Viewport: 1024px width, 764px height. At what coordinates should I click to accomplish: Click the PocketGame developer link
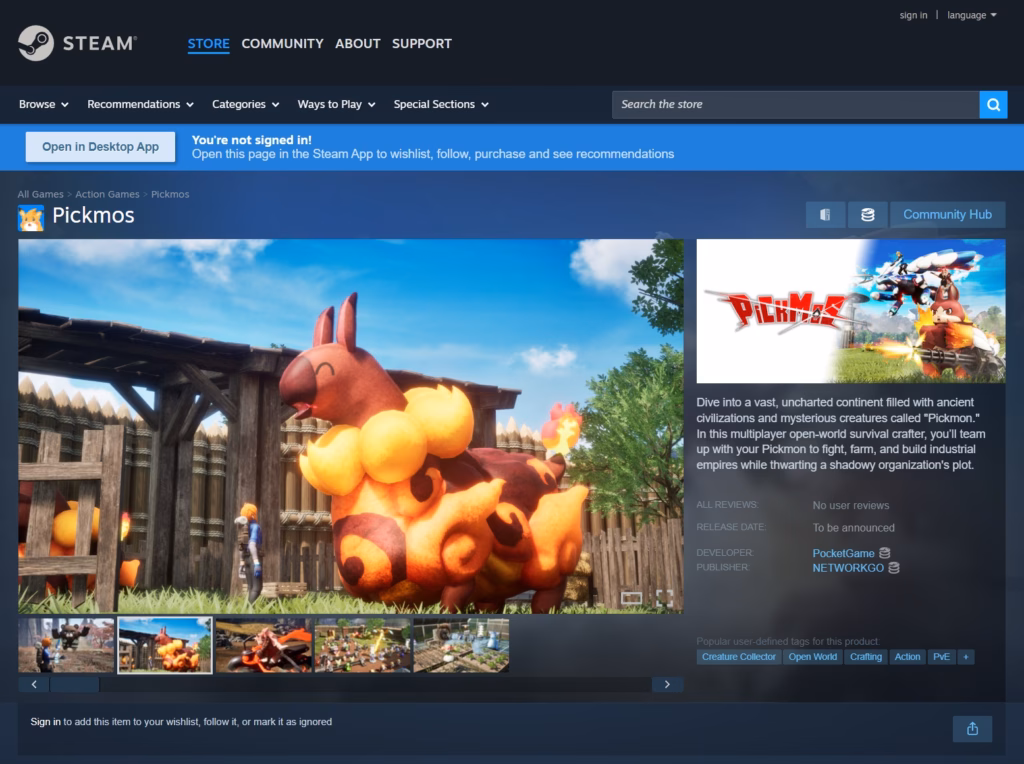(x=843, y=553)
